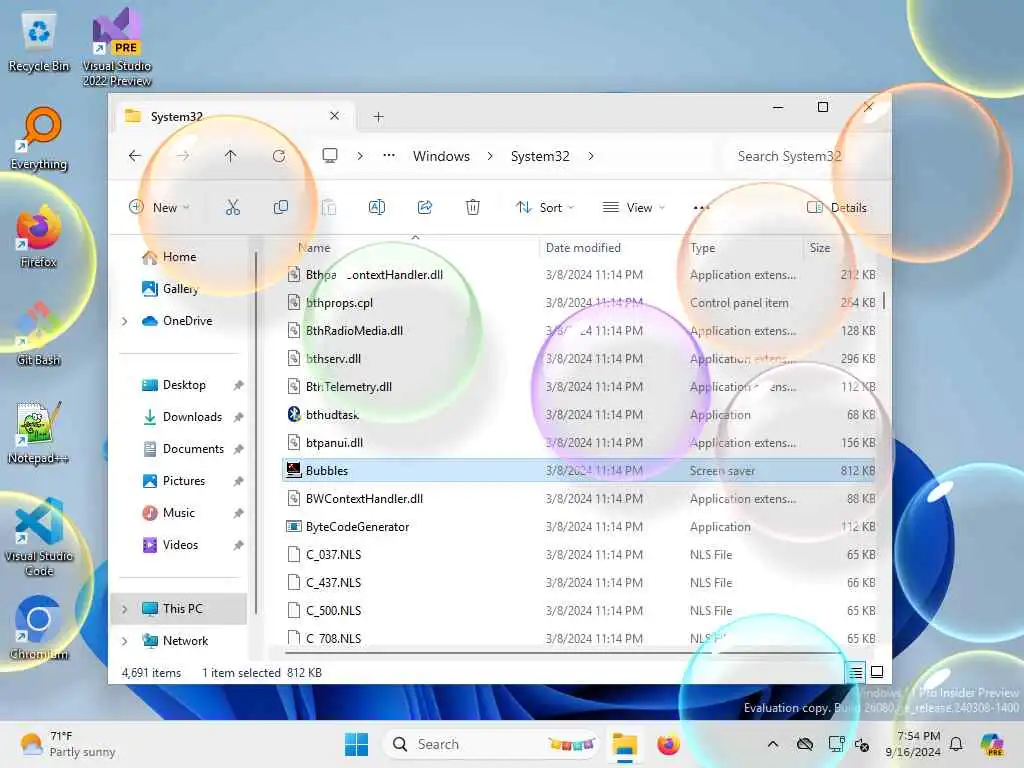Refresh the System32 folder view
1024x768 pixels.
pyautogui.click(x=279, y=156)
